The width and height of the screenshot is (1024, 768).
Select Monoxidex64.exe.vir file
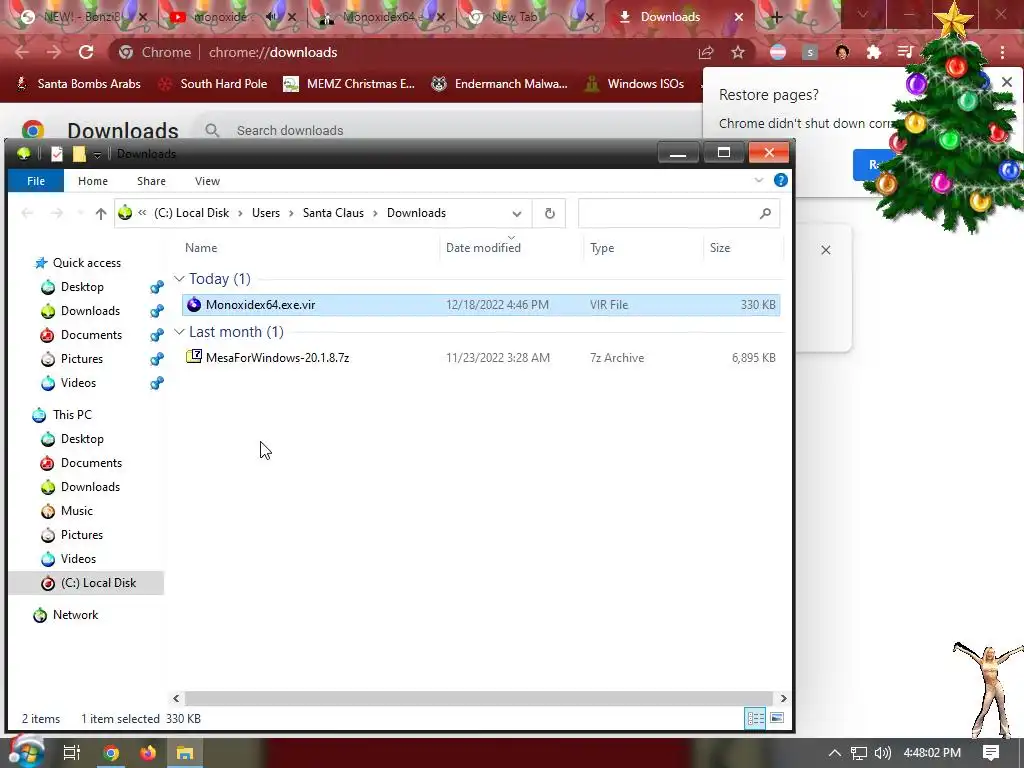pyautogui.click(x=481, y=305)
